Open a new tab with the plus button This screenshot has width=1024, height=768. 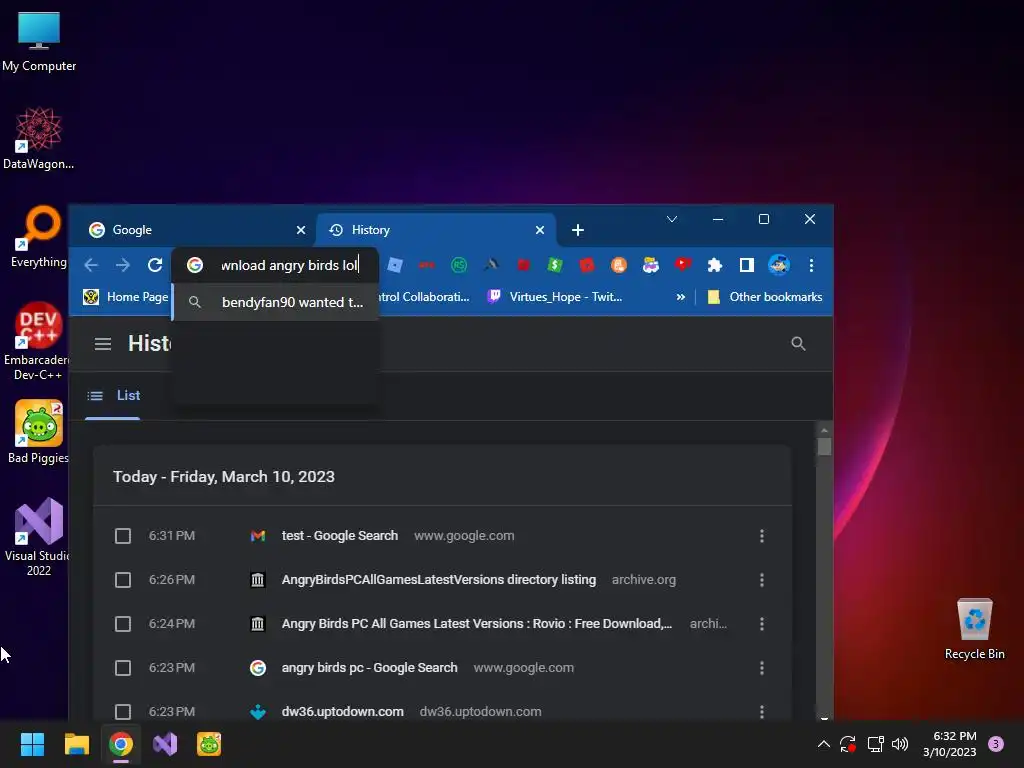coord(577,230)
